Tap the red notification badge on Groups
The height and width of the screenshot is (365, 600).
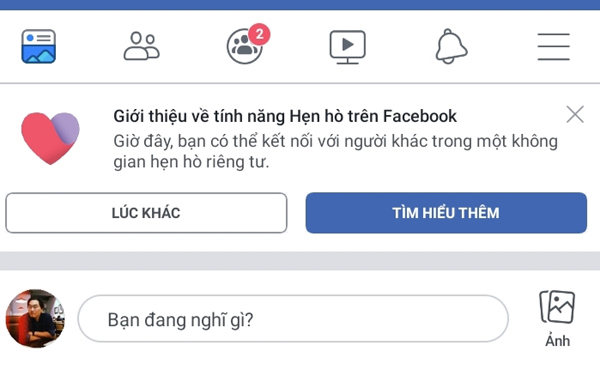point(259,34)
